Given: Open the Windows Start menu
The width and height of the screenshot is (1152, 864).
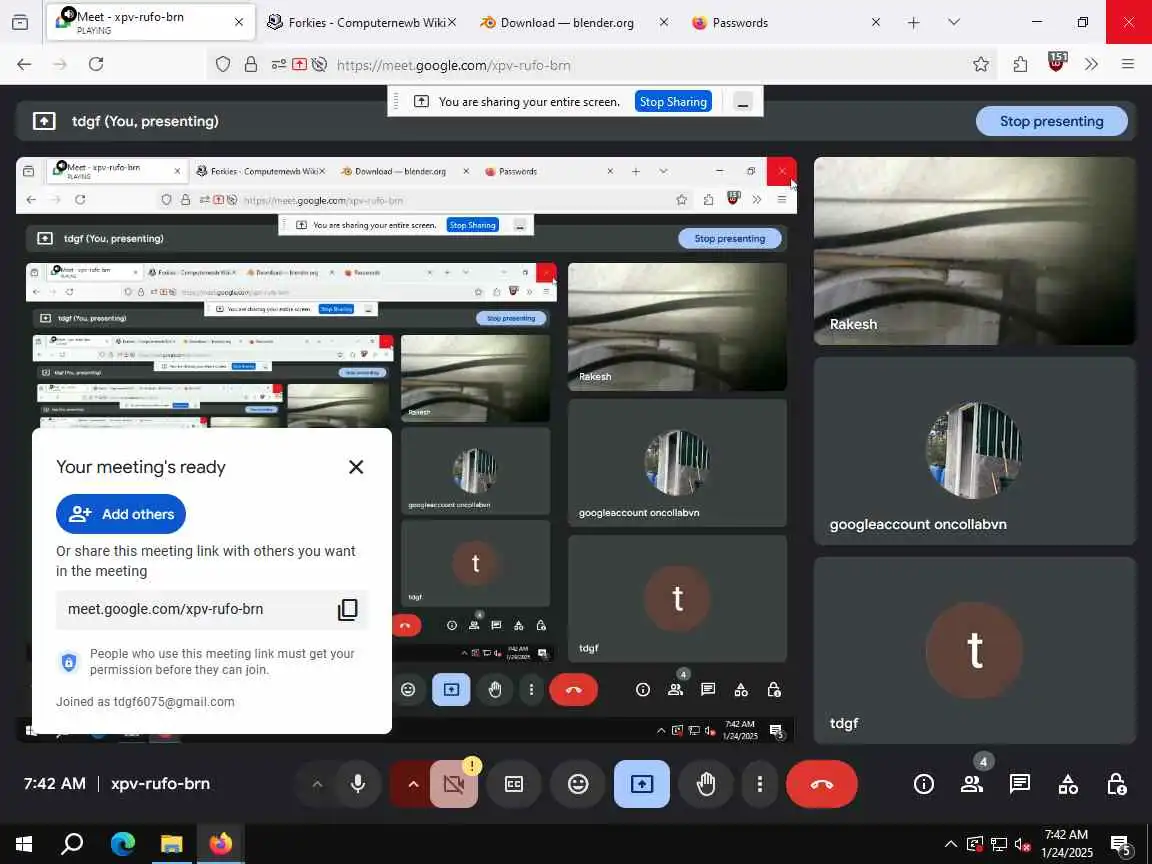Looking at the screenshot, I should click(24, 844).
